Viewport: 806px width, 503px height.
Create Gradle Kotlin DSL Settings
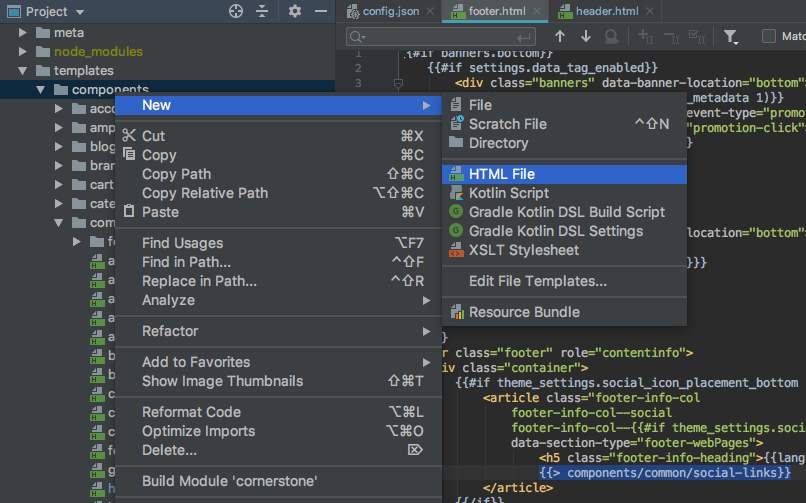click(x=564, y=231)
